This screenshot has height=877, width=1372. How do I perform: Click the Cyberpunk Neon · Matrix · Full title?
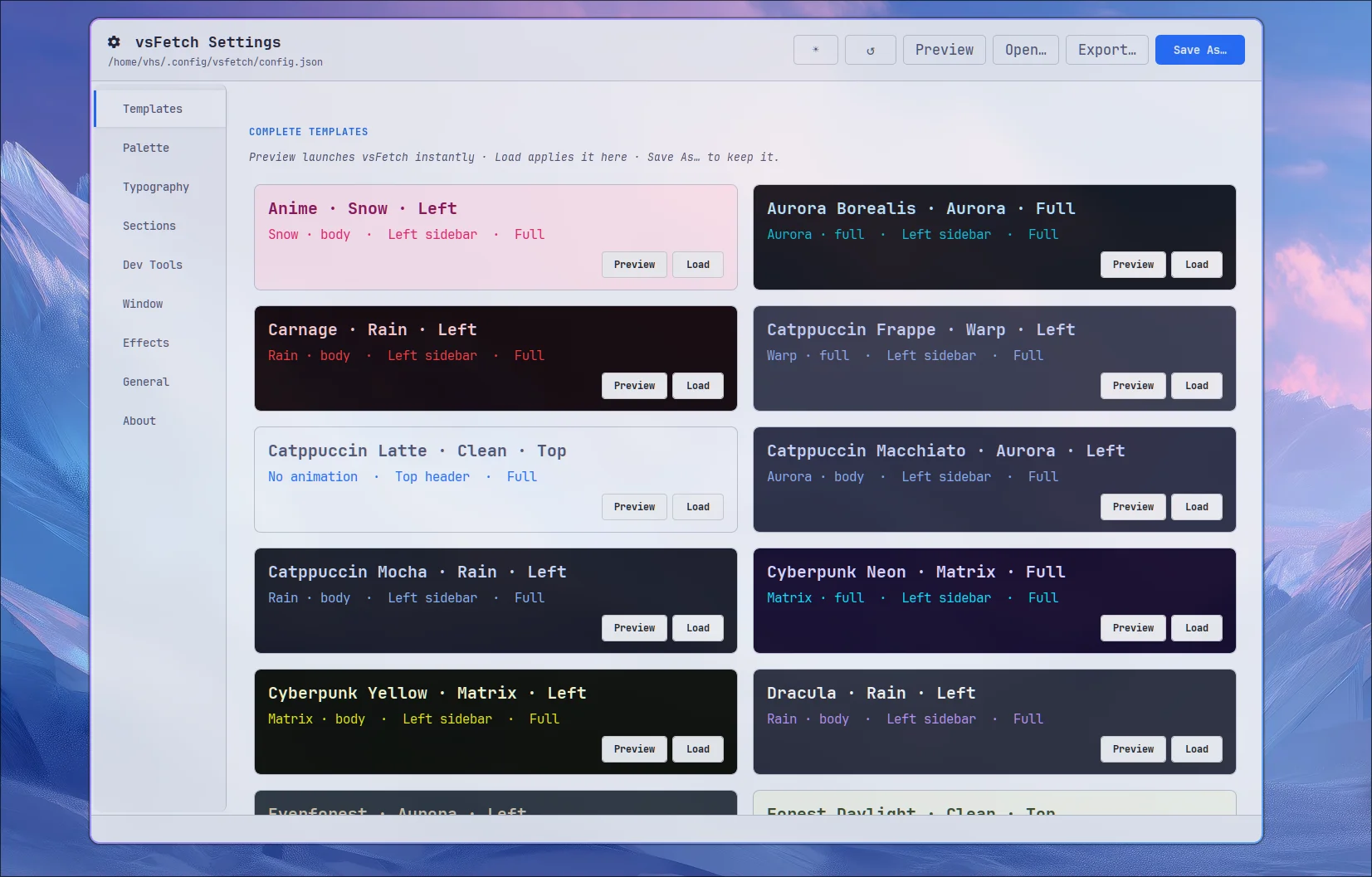click(x=916, y=572)
